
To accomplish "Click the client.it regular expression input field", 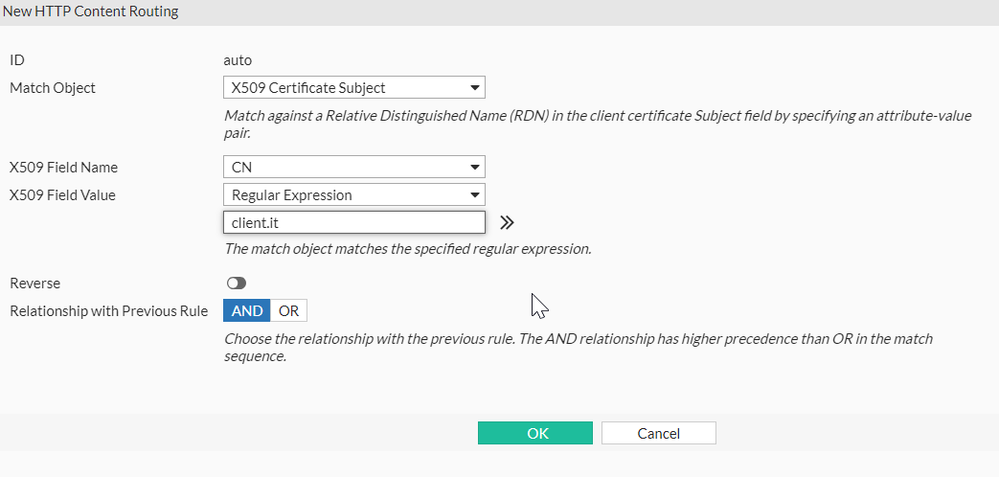I will point(353,223).
